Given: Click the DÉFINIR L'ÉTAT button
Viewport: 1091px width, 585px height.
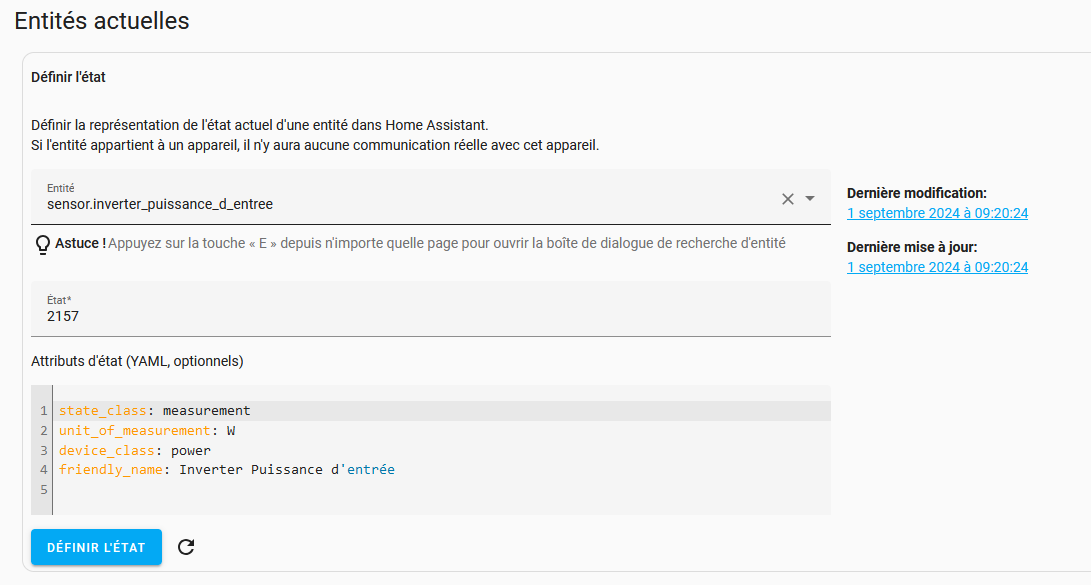Looking at the screenshot, I should [96, 547].
